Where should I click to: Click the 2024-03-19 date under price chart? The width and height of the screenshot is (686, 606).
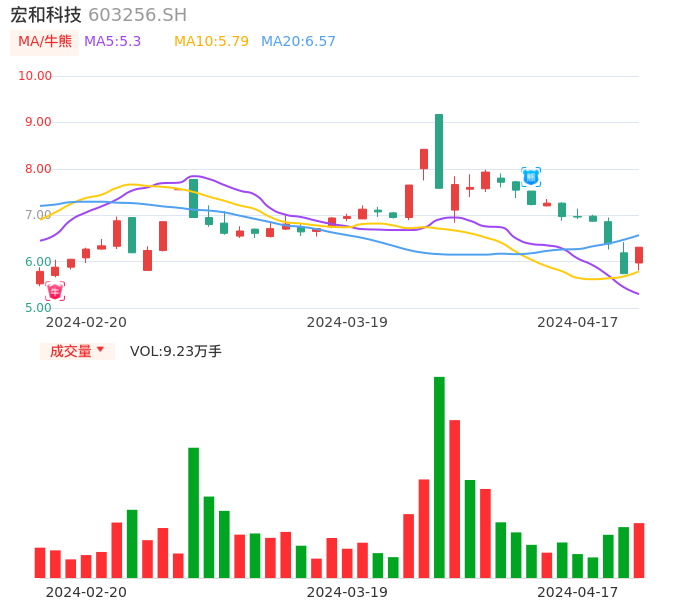tap(347, 322)
